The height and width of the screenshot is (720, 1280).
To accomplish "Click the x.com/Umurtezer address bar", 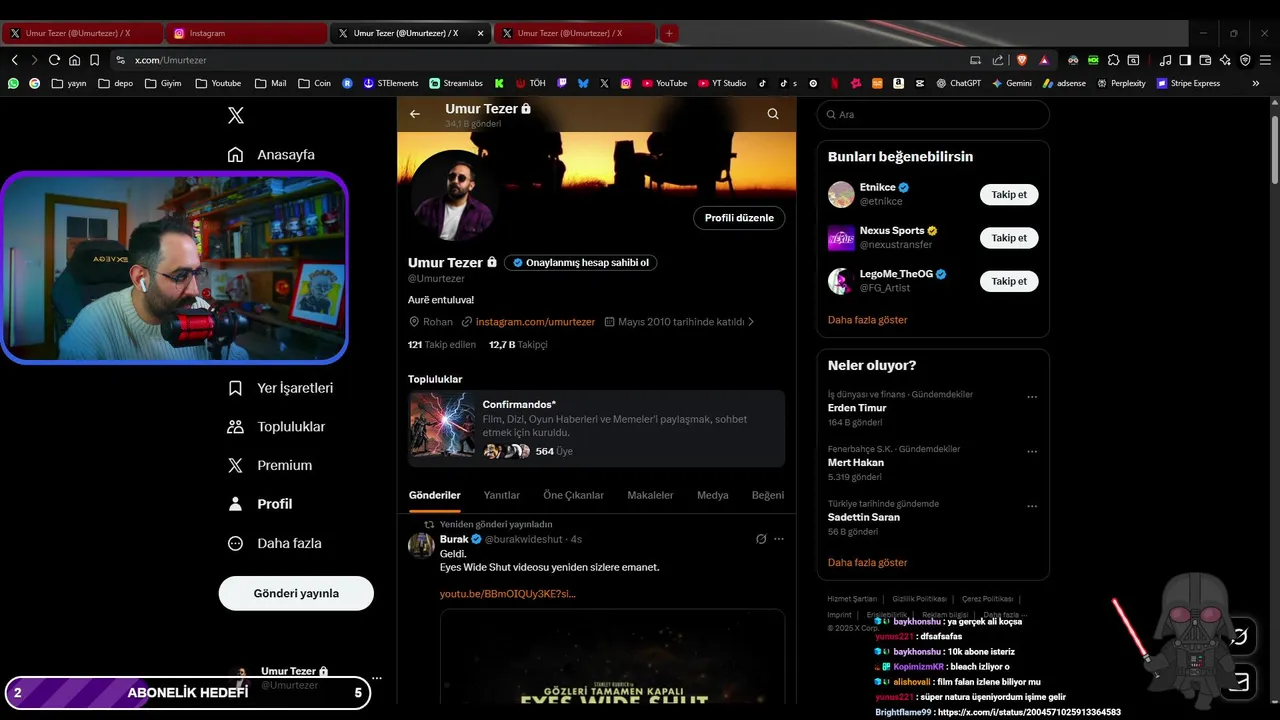I will click(x=540, y=60).
